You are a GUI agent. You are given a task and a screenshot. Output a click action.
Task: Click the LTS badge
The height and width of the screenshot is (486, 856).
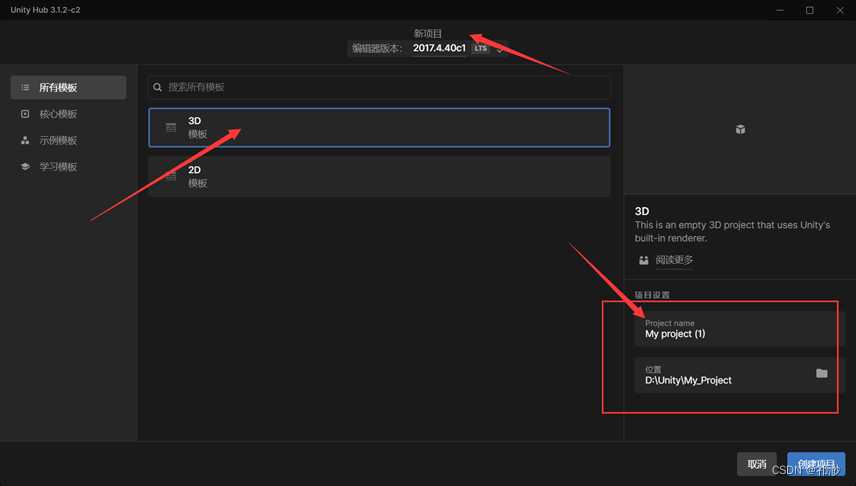pos(480,49)
